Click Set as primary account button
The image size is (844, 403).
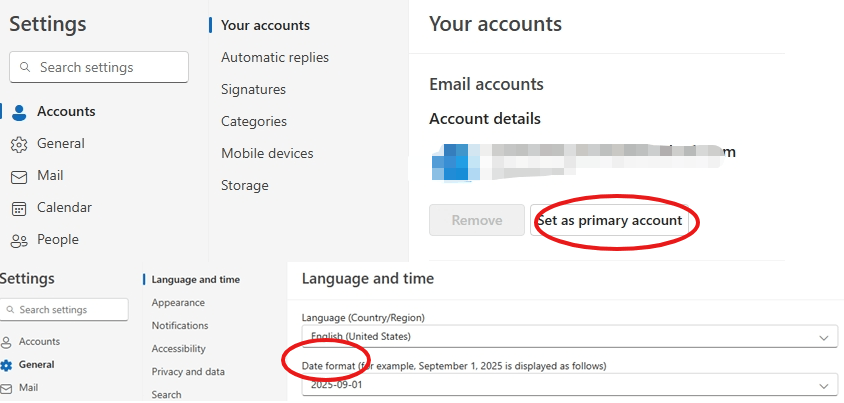(609, 220)
